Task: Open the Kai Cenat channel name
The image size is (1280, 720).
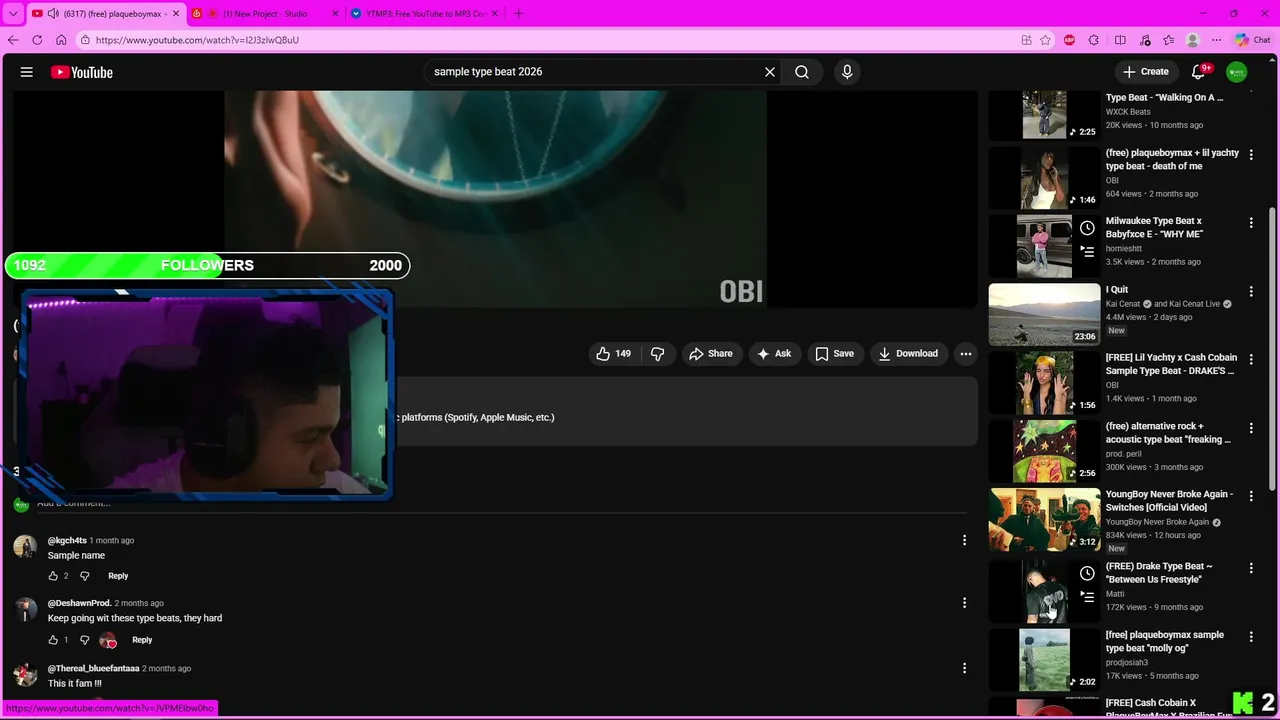Action: [1124, 304]
